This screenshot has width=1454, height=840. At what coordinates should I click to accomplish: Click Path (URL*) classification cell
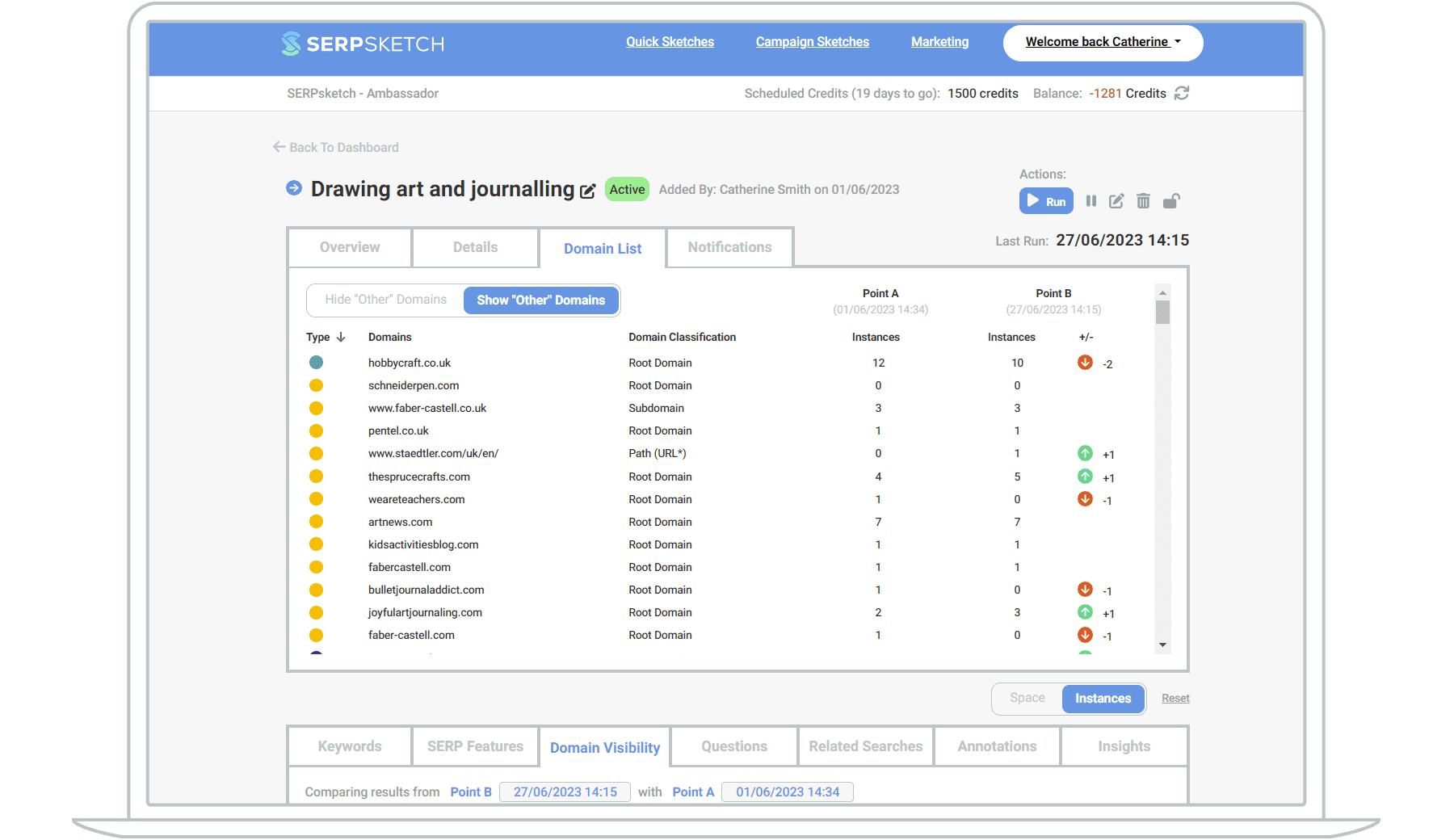pos(658,453)
